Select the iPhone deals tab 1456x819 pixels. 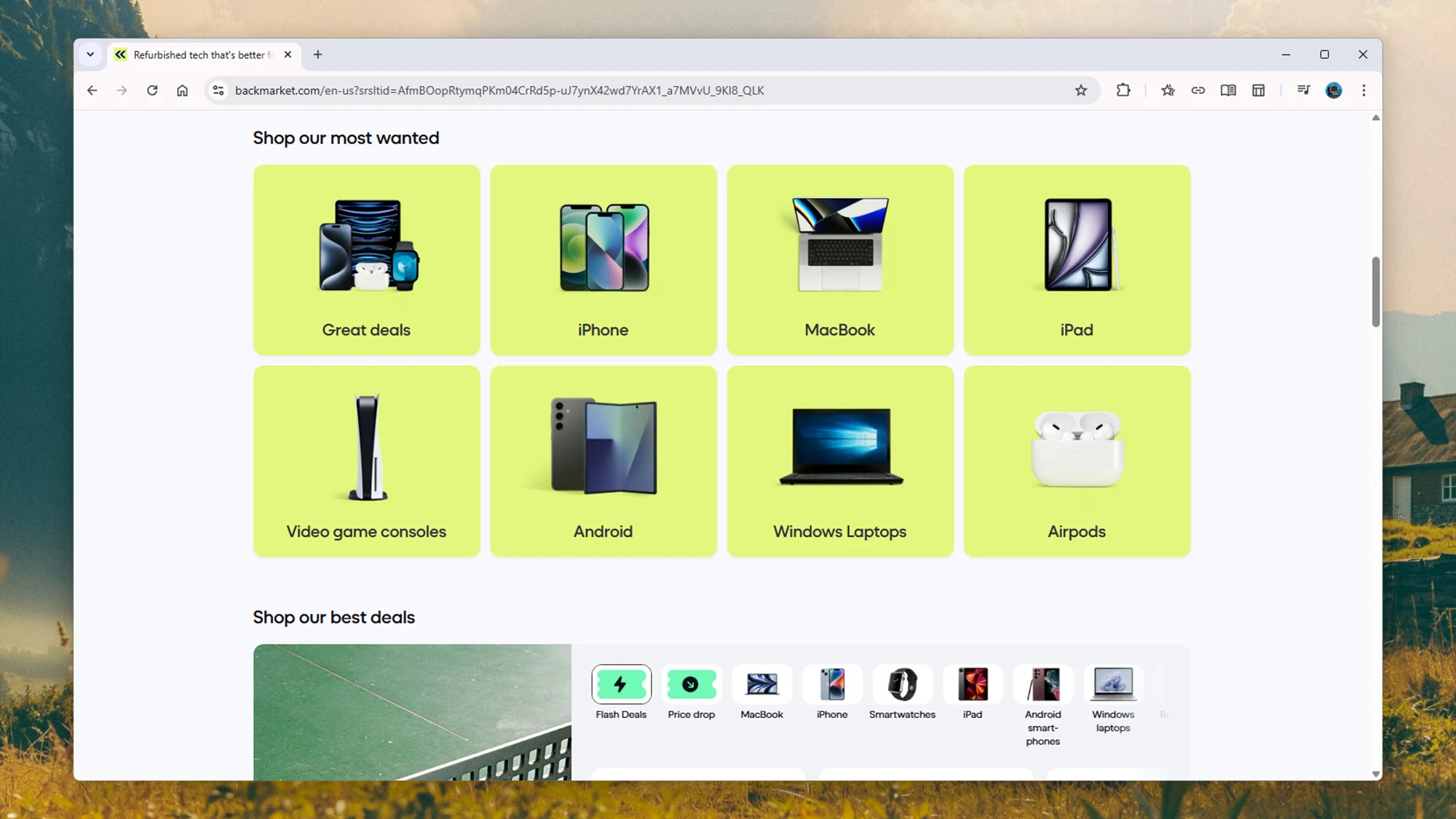832,693
